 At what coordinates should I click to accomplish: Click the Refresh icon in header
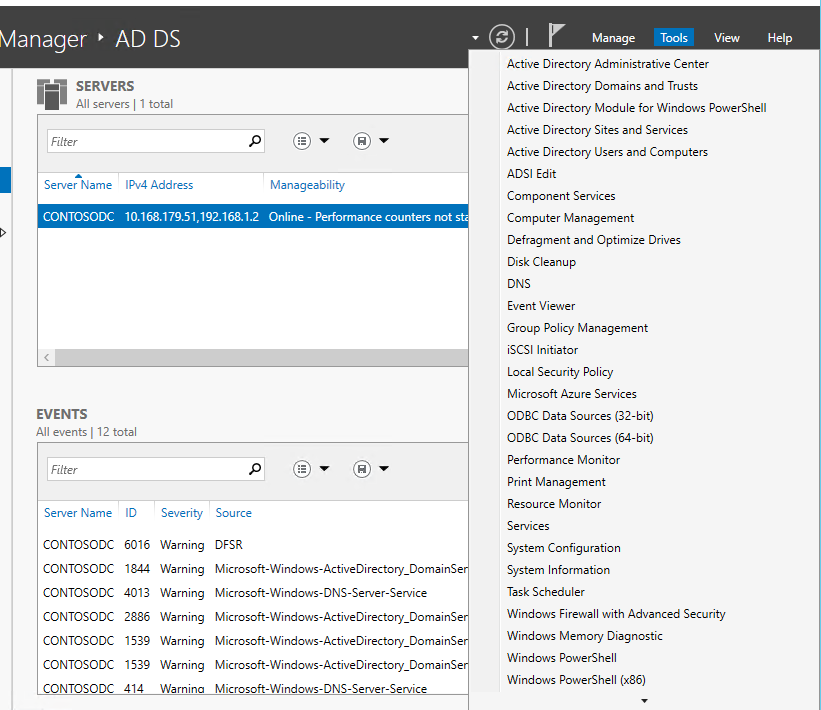pos(502,37)
